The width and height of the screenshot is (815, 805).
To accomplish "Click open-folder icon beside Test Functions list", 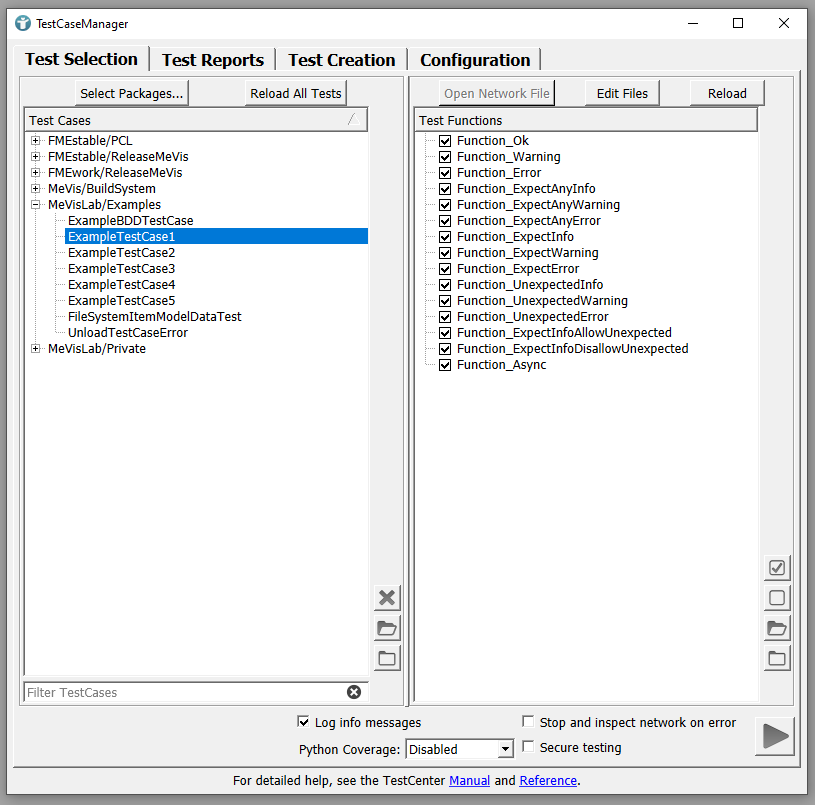I will [x=777, y=628].
